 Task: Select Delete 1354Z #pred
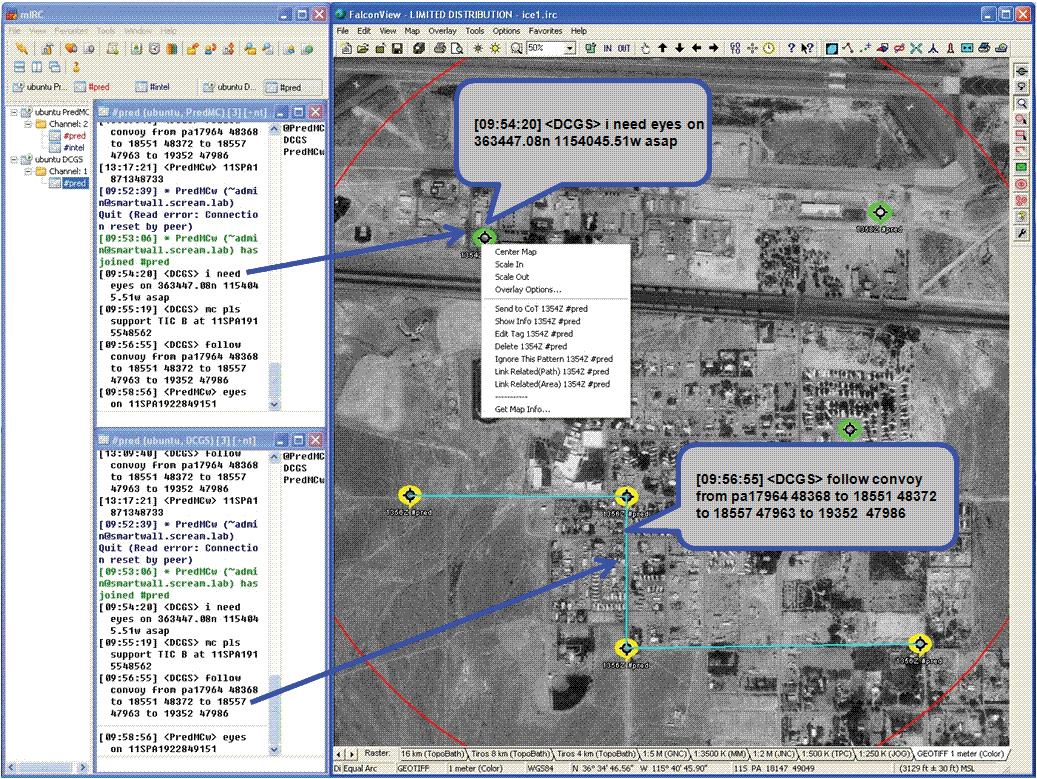click(530, 347)
